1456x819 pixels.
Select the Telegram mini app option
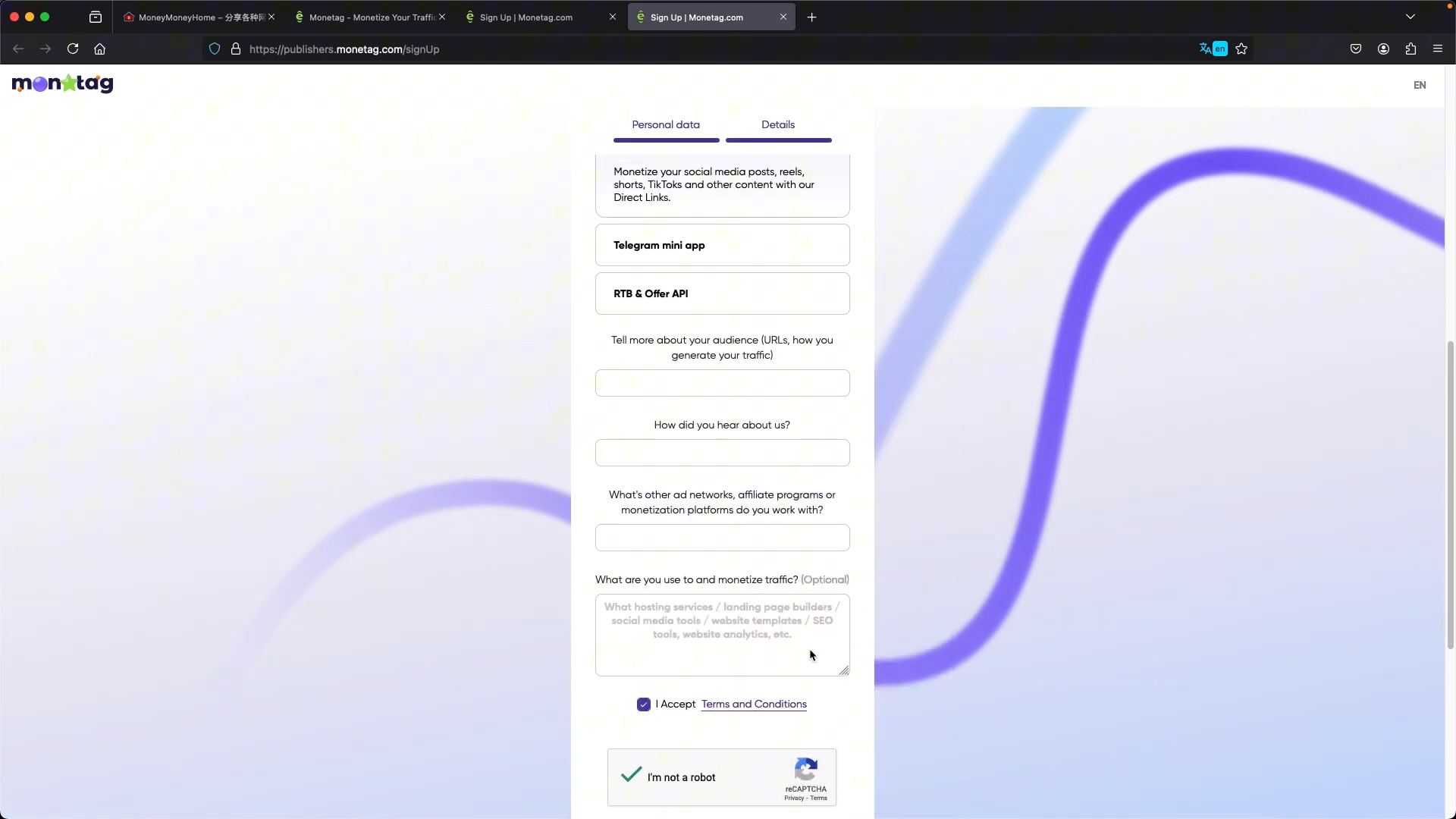coord(722,245)
